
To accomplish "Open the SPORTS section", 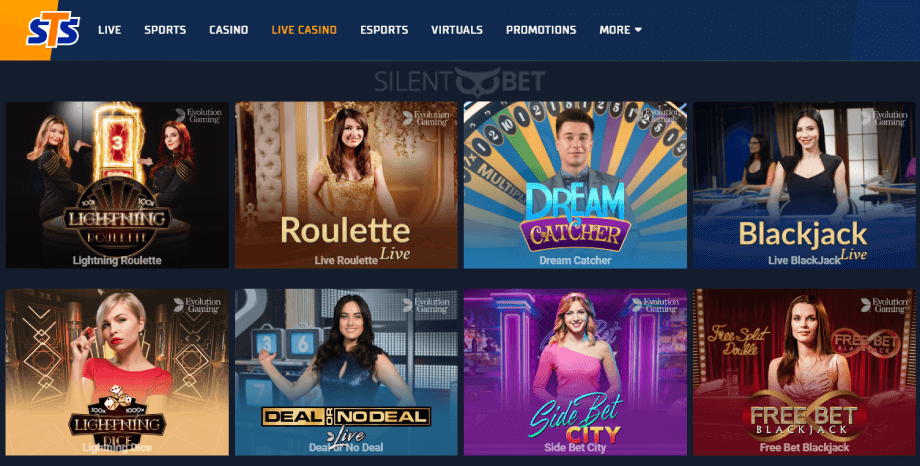I will point(165,30).
